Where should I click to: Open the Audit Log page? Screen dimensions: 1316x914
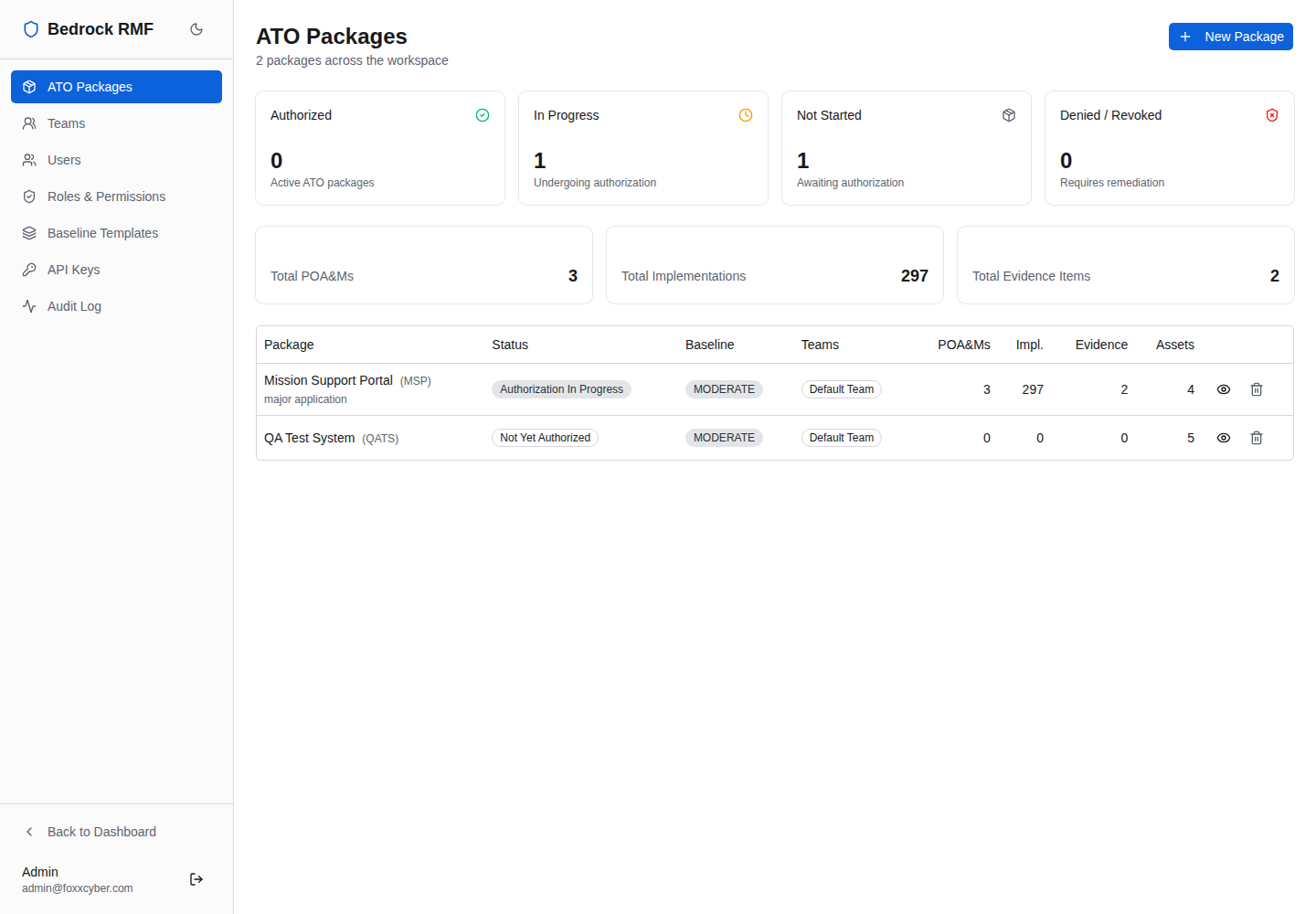tap(116, 306)
